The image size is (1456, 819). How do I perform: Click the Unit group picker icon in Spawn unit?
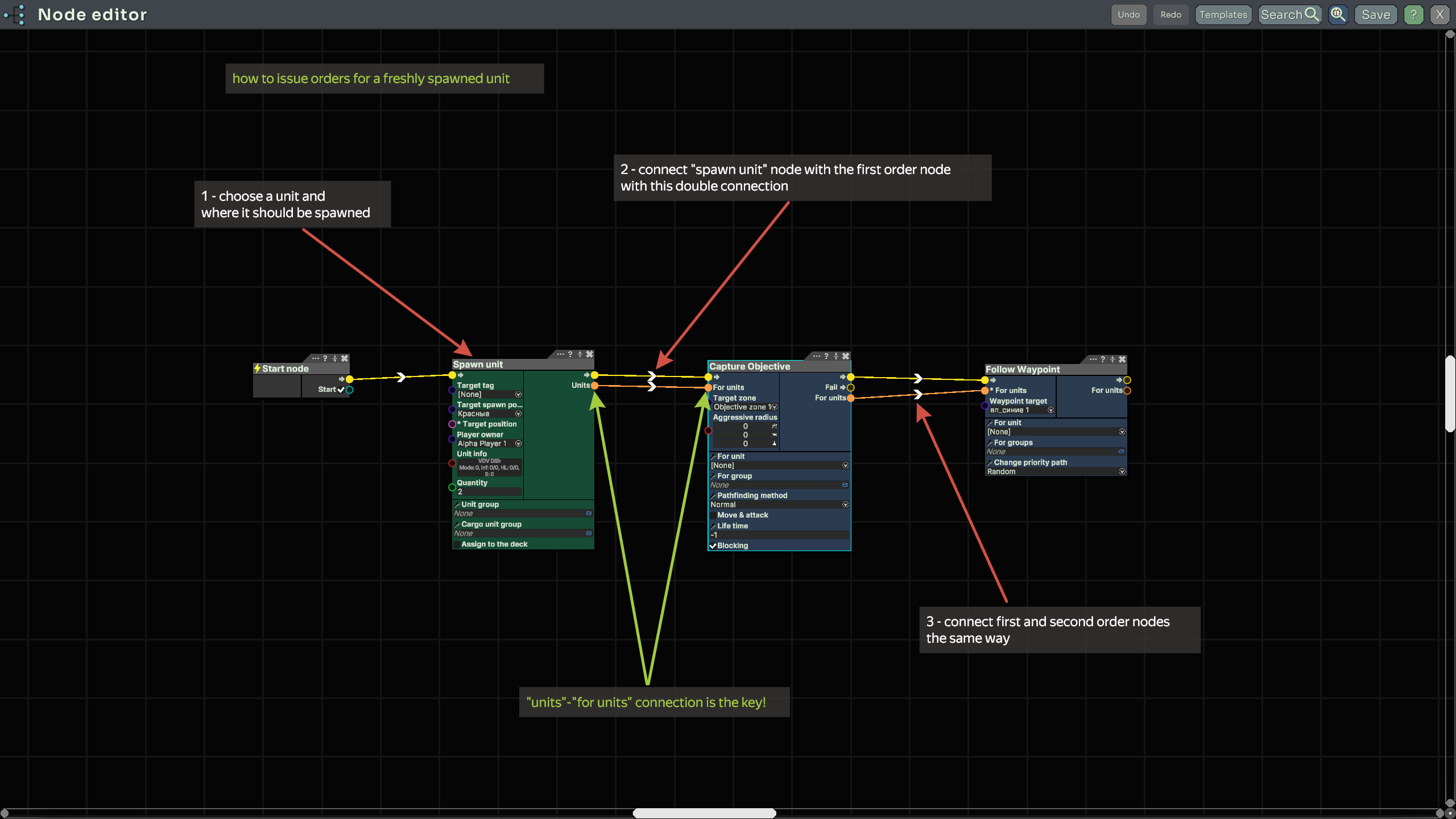[589, 513]
